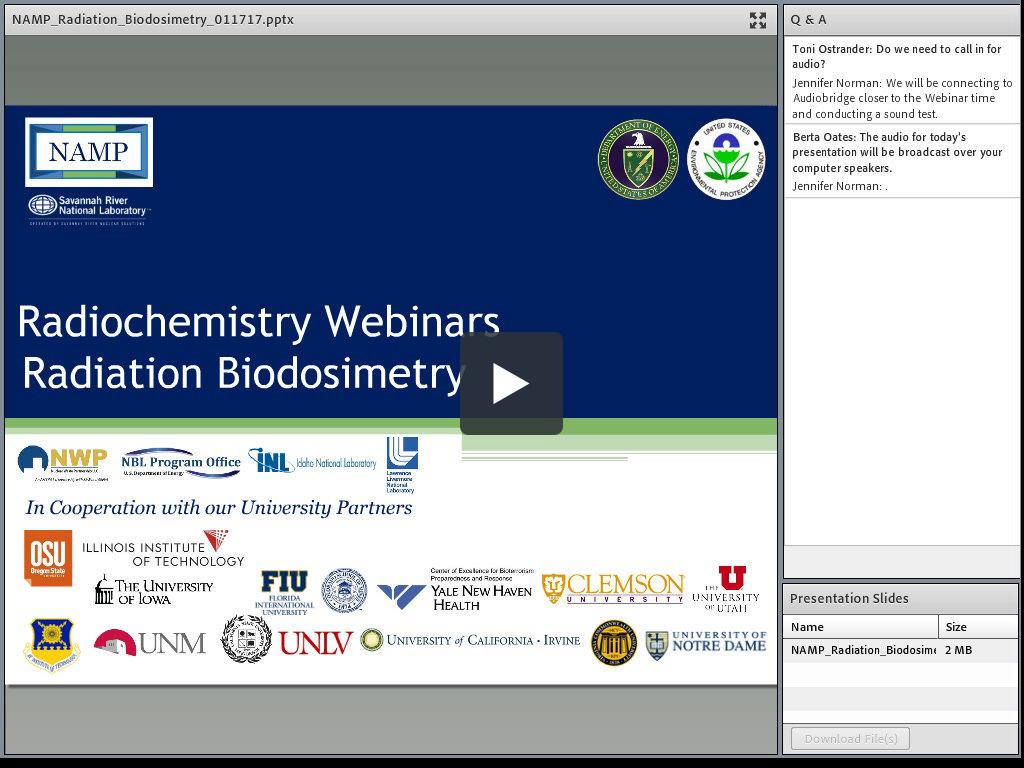
Task: Click the Department of Energy seal
Action: pos(638,159)
